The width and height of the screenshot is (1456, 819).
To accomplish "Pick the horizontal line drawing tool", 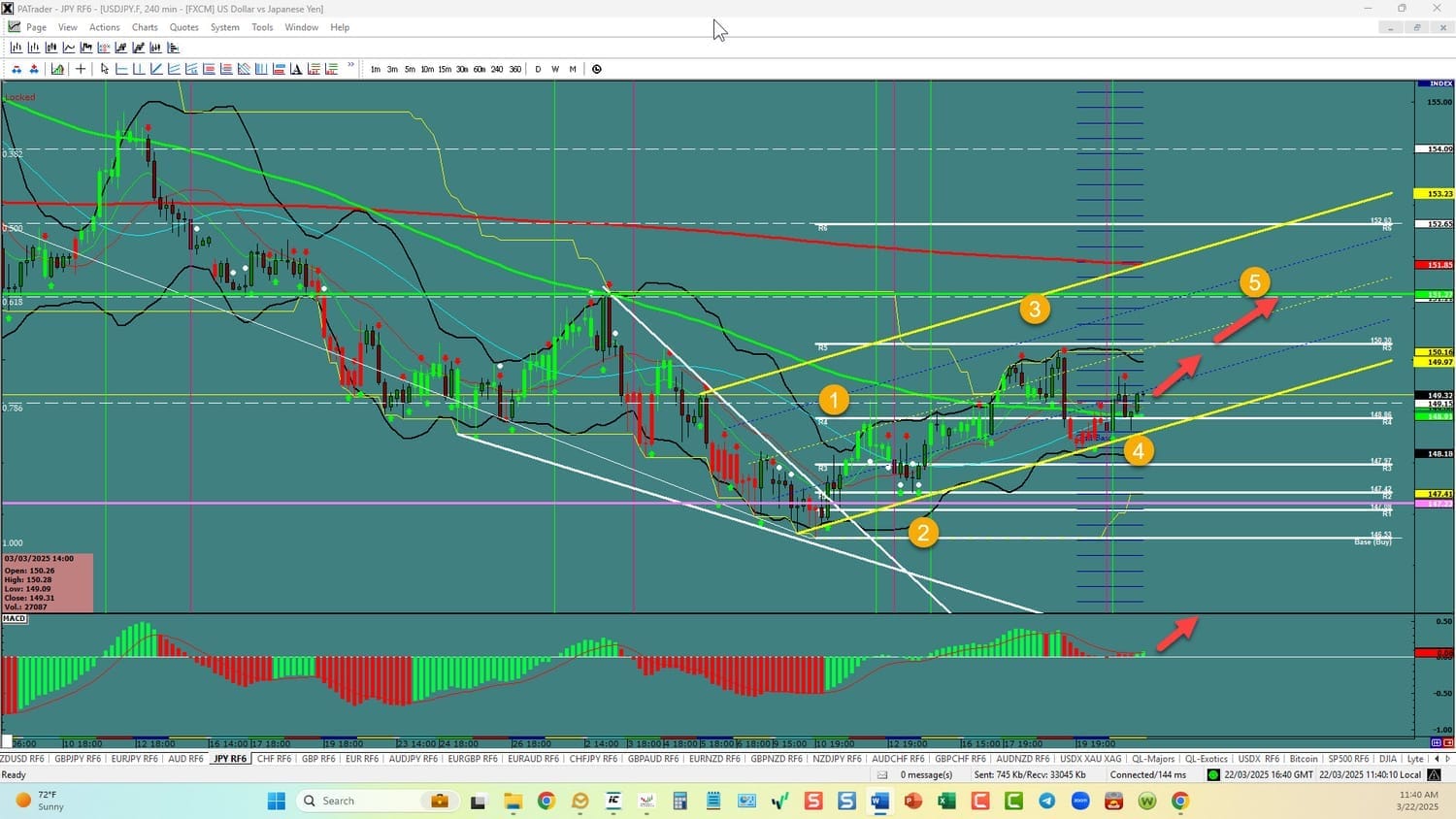I will (x=121, y=69).
